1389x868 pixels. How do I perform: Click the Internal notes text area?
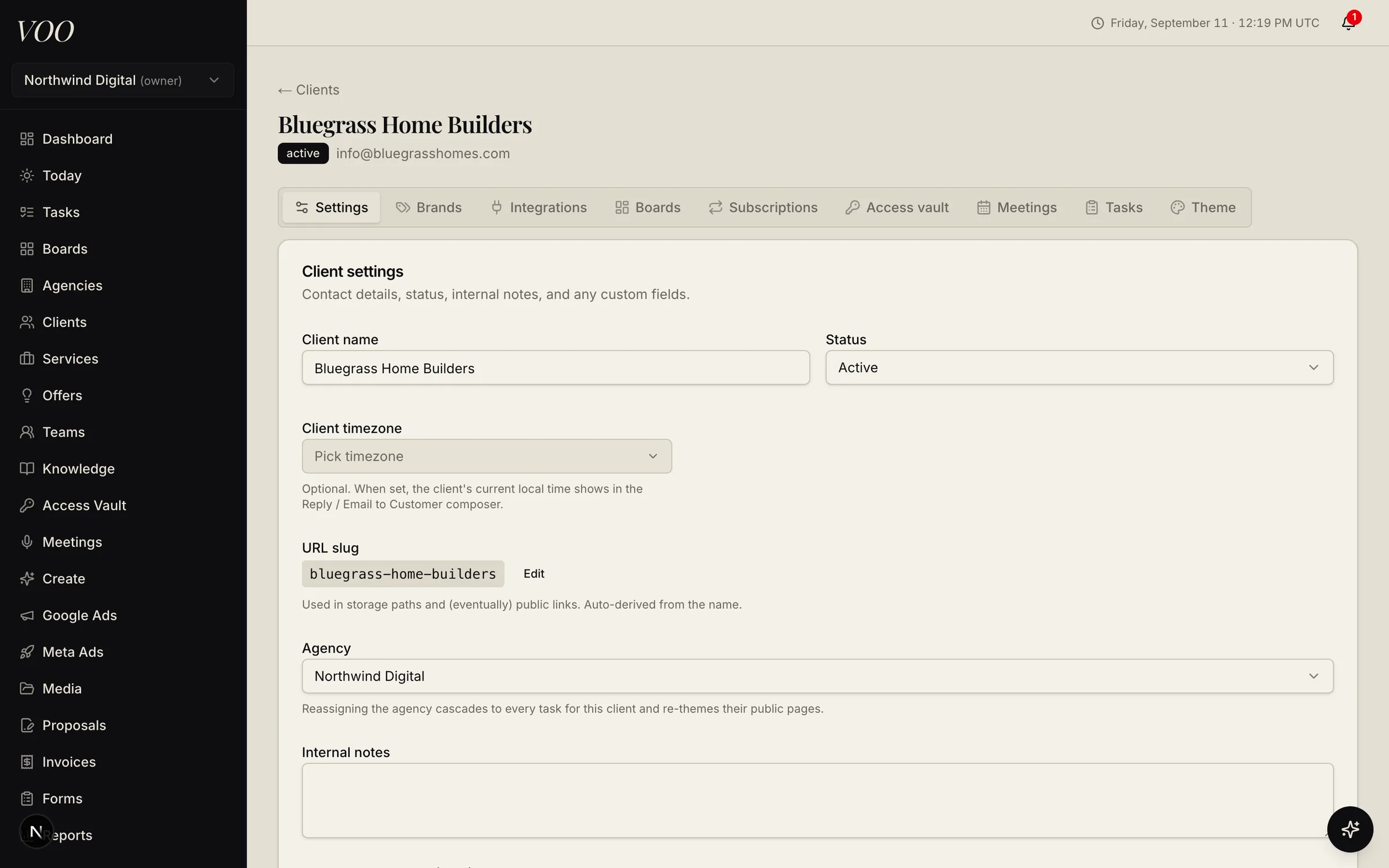tap(818, 800)
